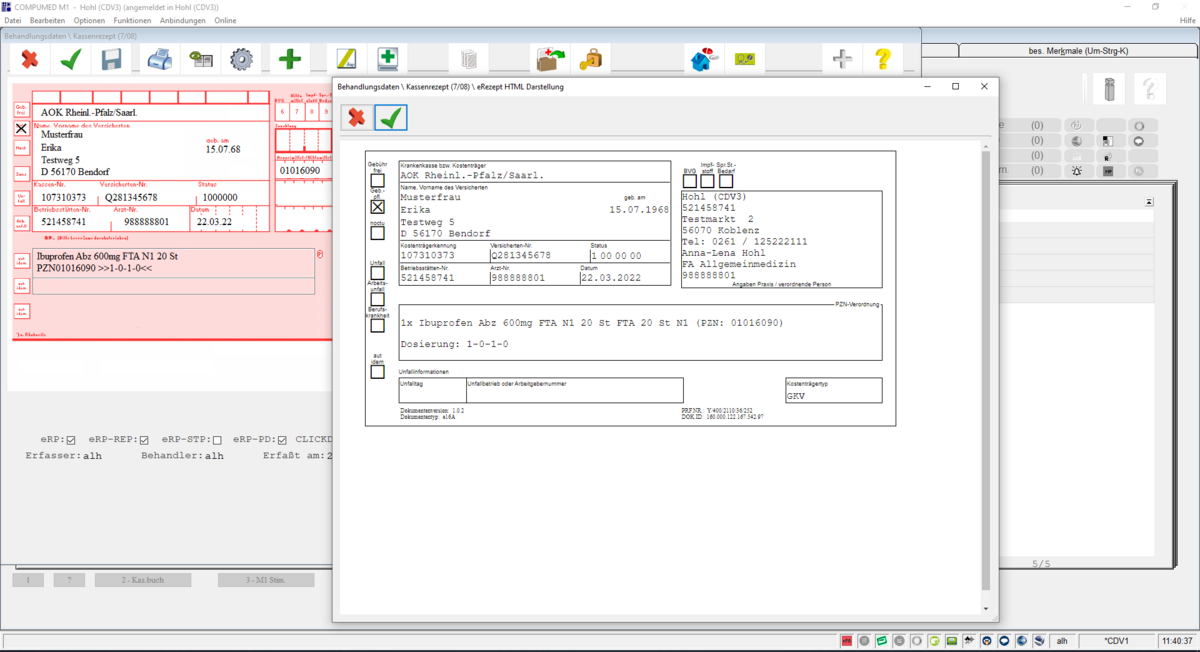Click the '2 - Kas.buch' button

tap(143, 580)
